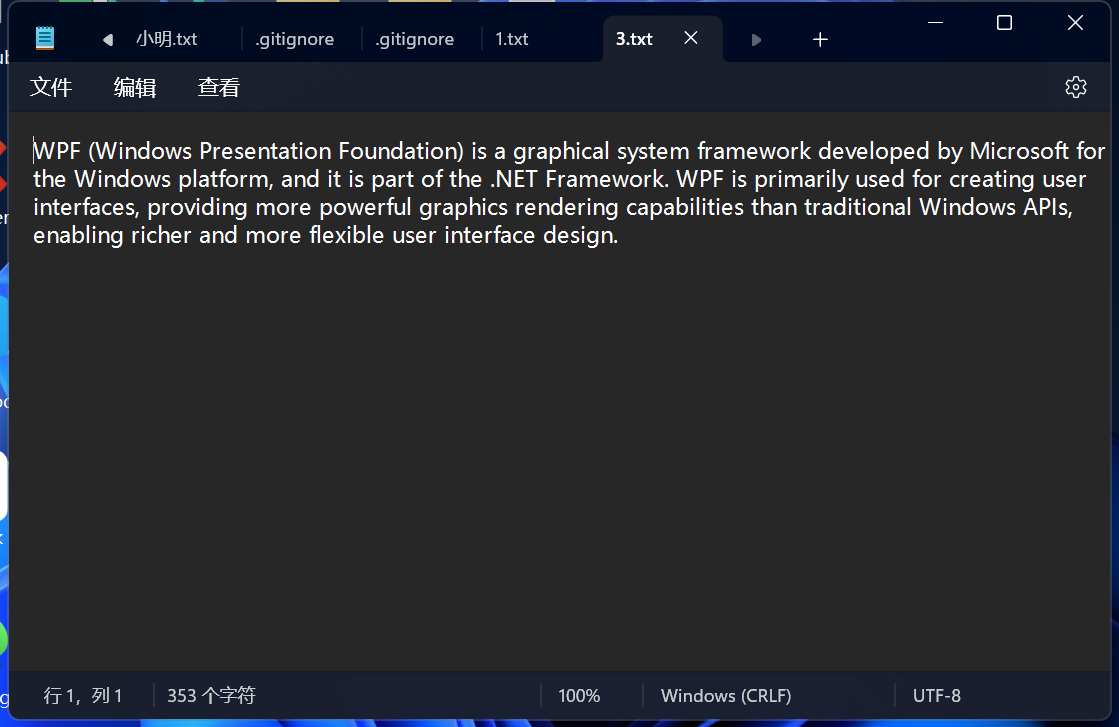Close the 3.txt tab
The height and width of the screenshot is (727, 1119).
coord(690,38)
